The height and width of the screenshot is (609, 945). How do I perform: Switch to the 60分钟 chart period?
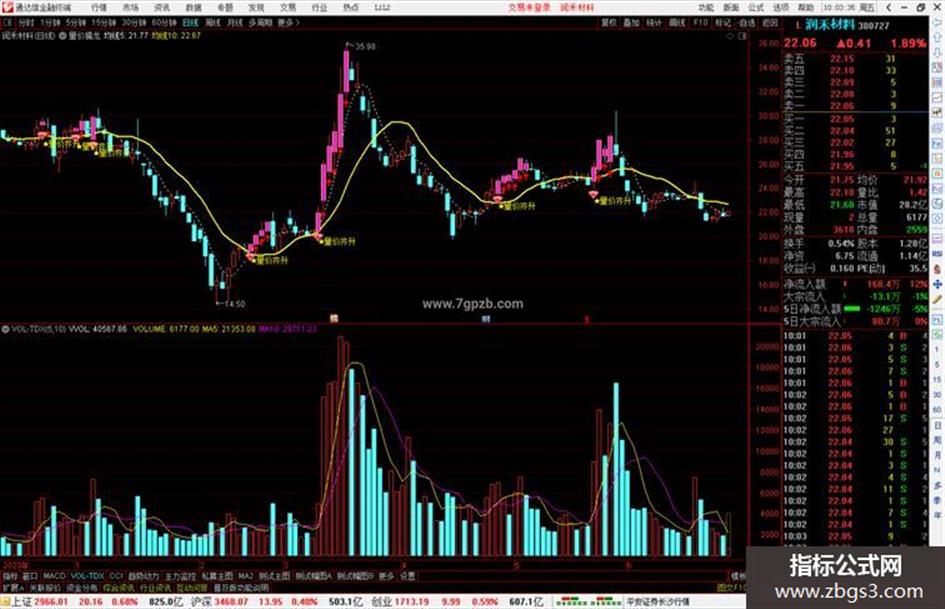click(164, 22)
